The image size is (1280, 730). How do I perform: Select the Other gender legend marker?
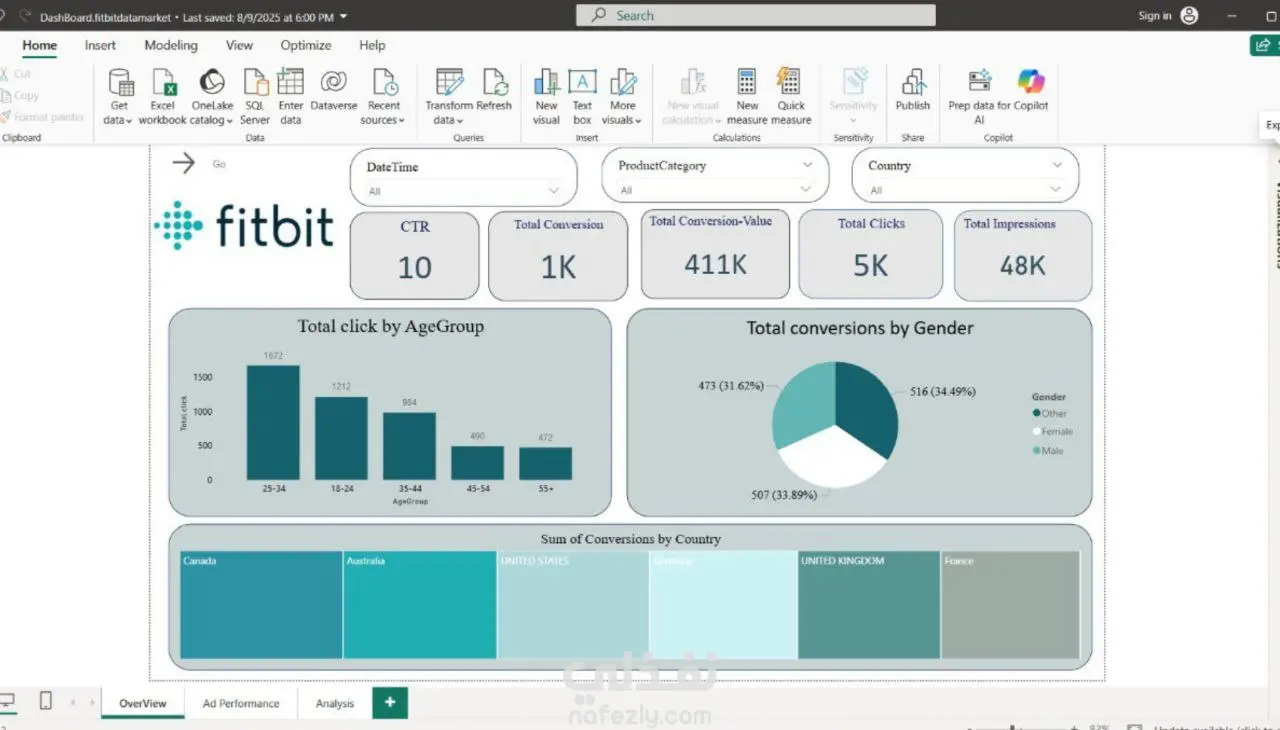1037,413
